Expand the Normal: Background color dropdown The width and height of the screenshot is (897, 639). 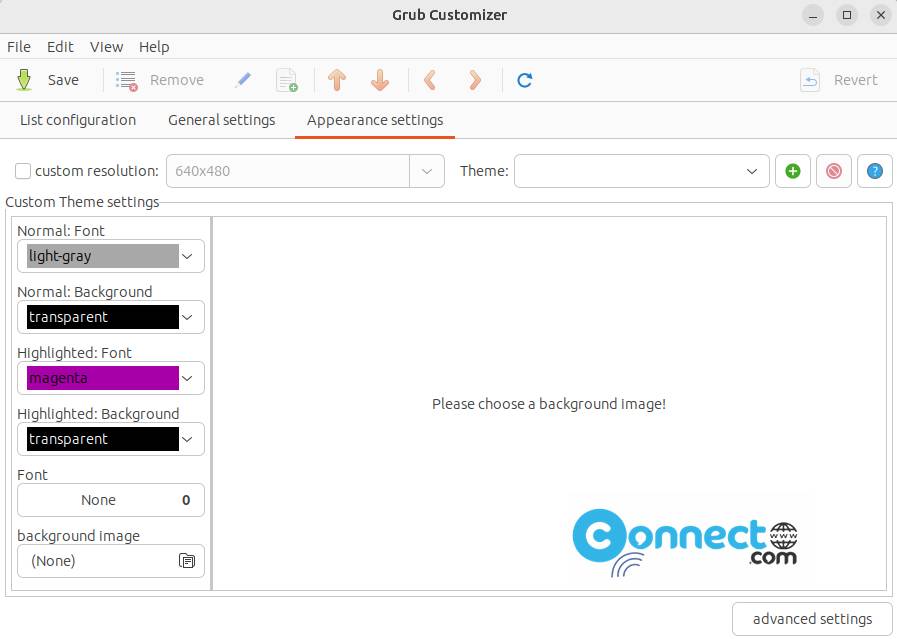(x=187, y=317)
